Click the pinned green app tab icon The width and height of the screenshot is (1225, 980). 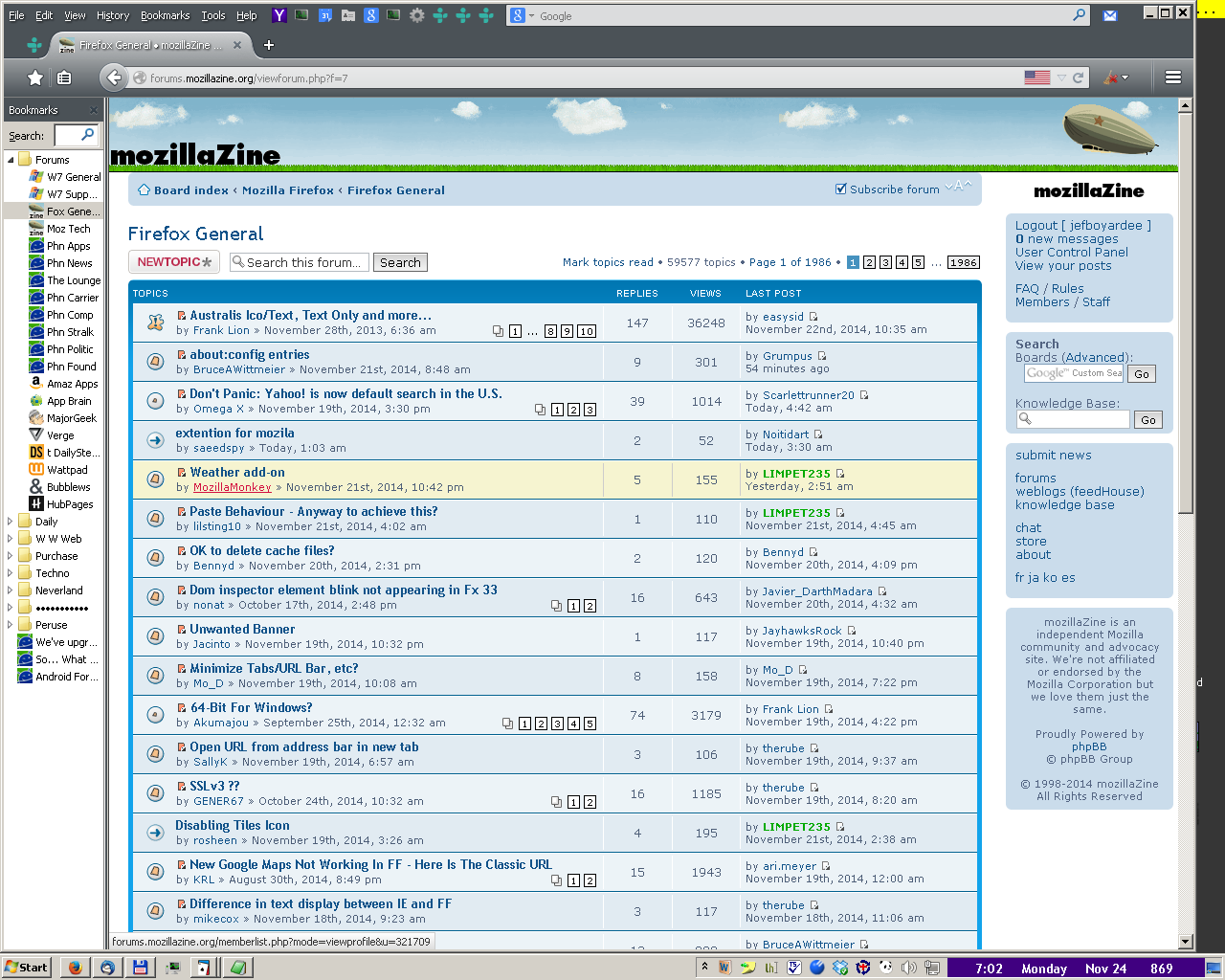34,45
